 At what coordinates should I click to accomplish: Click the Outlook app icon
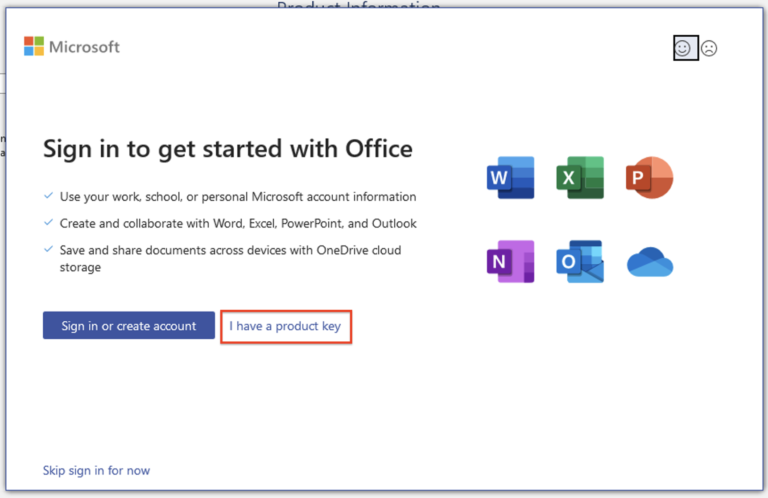point(580,261)
